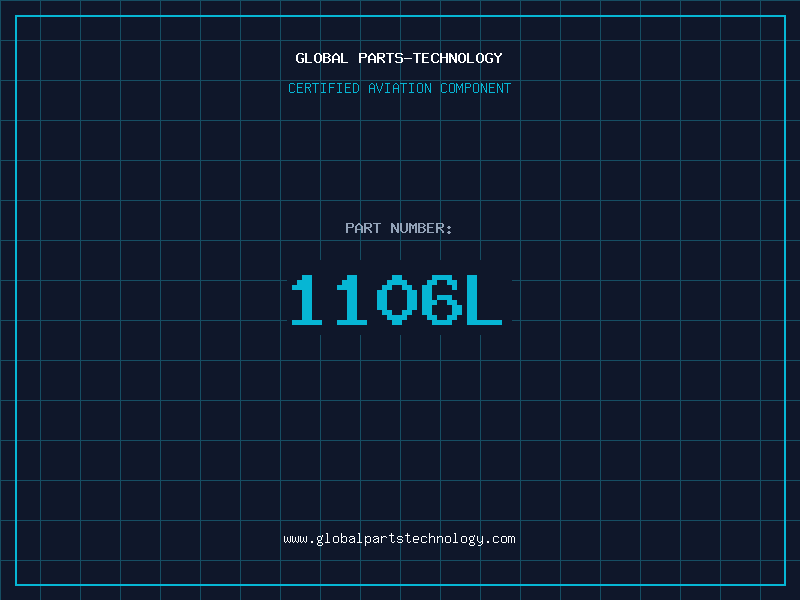Click the word "PART" in the label
Image resolution: width=800 pixels, height=600 pixels.
363,228
